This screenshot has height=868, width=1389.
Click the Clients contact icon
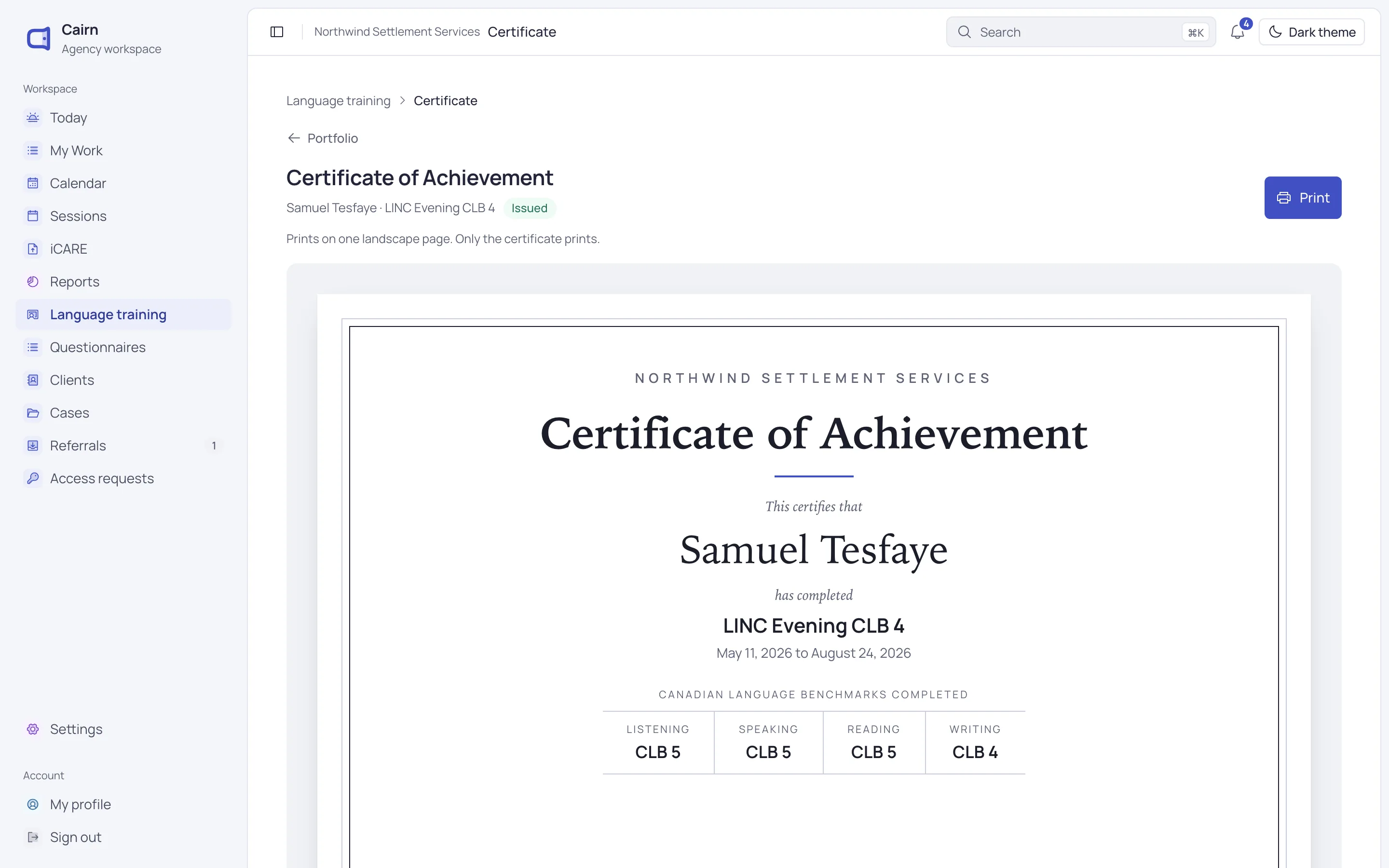(x=33, y=380)
